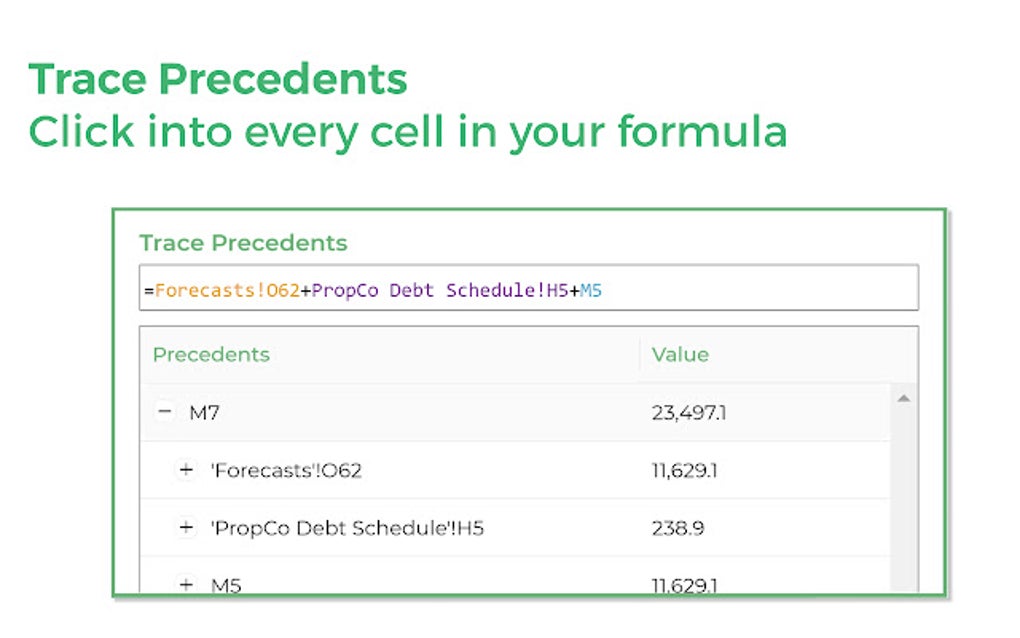
Task: Click the value 23,497.1 cell
Action: point(689,412)
